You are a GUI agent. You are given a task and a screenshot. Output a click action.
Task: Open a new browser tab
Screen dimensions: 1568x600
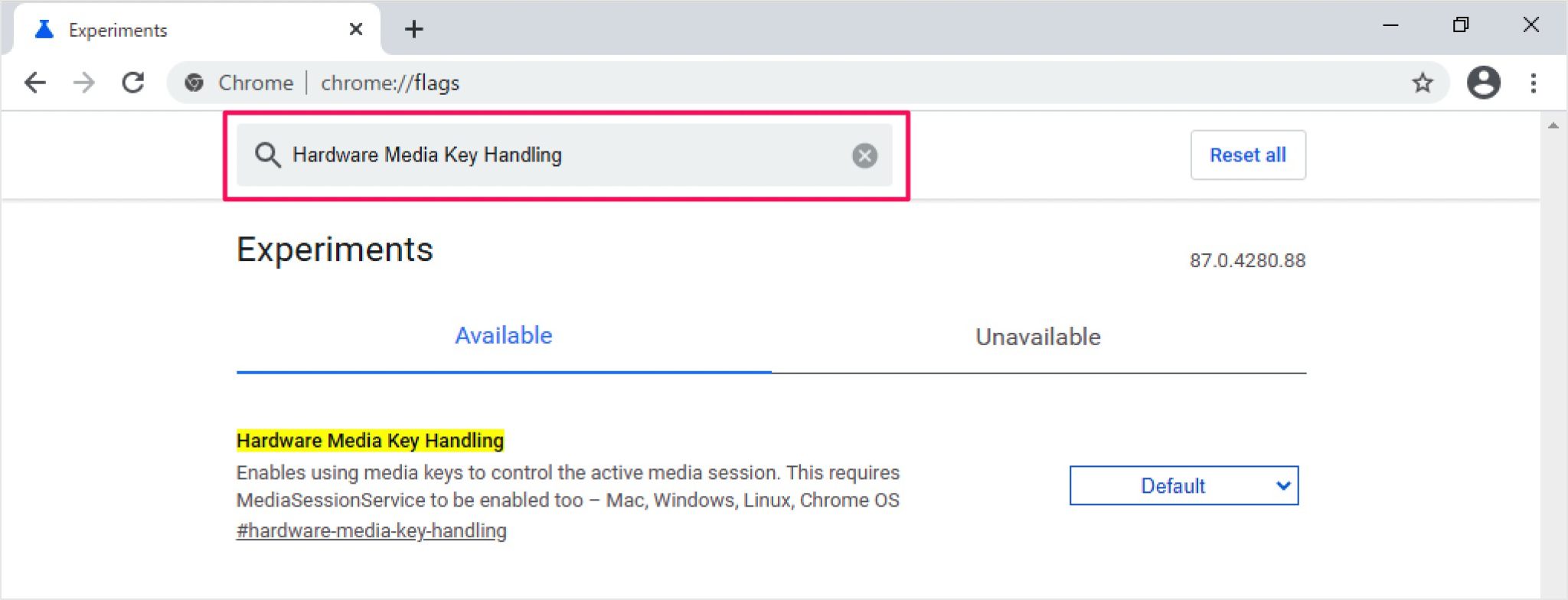tap(414, 29)
